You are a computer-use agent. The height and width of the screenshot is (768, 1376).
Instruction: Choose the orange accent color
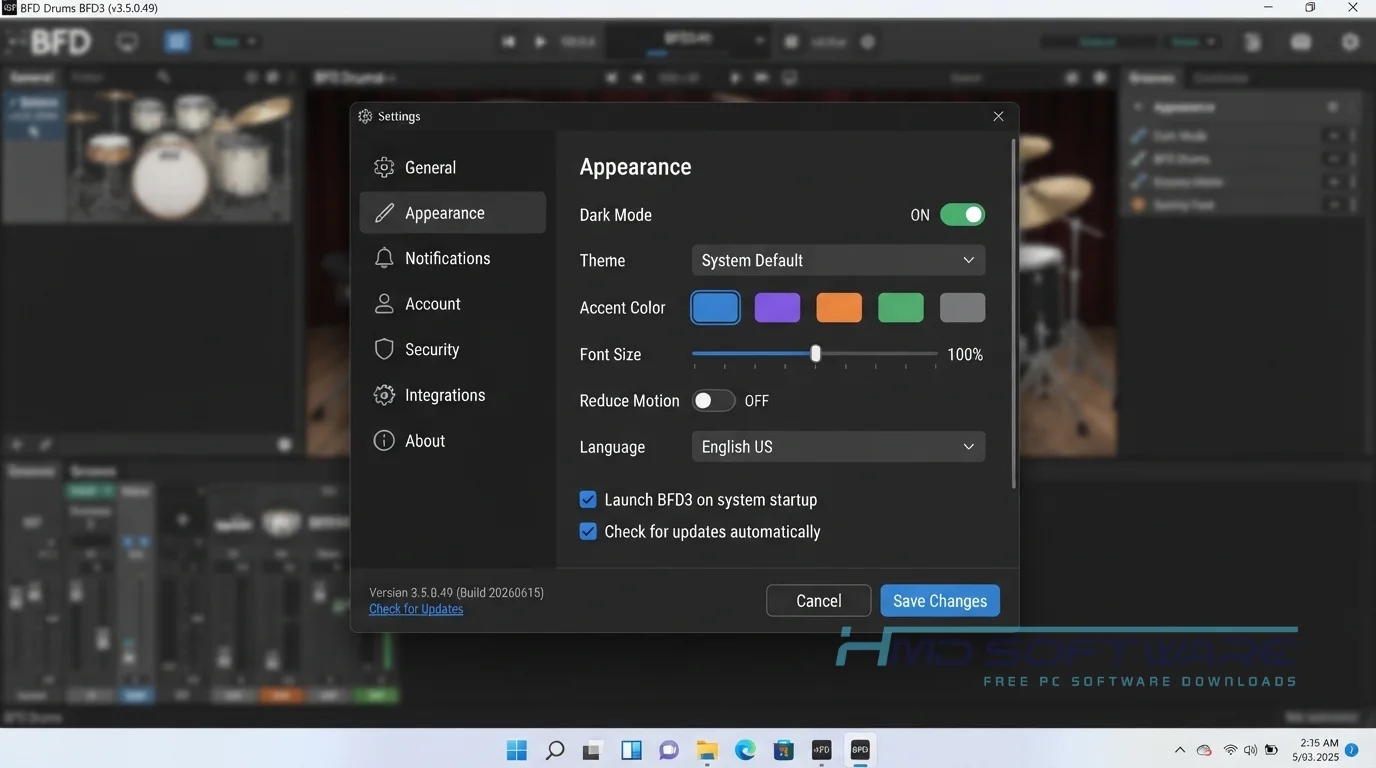click(839, 308)
